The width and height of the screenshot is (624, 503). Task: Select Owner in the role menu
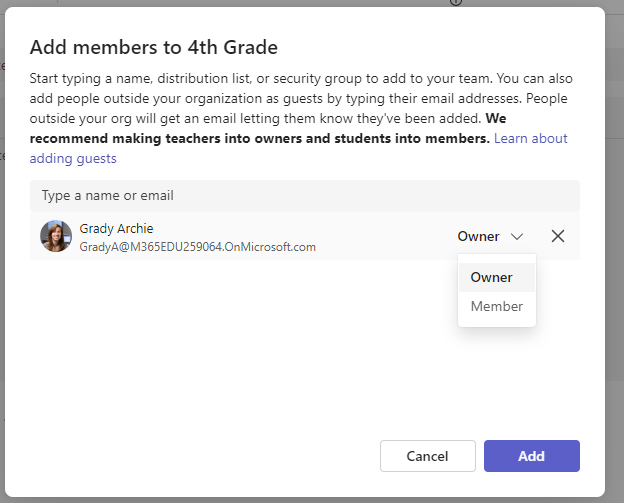pyautogui.click(x=491, y=277)
